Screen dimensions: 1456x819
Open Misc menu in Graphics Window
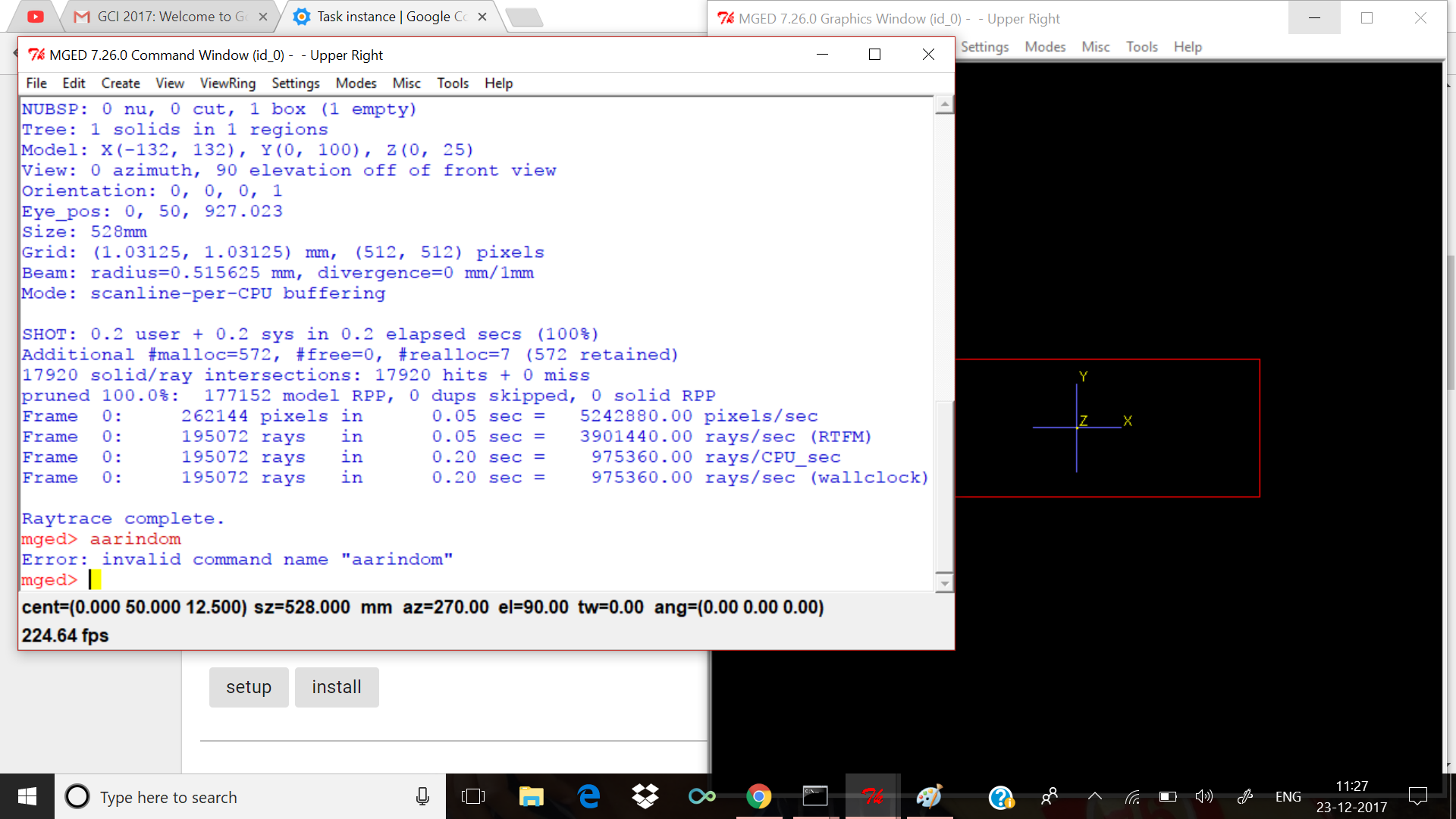click(x=1096, y=47)
